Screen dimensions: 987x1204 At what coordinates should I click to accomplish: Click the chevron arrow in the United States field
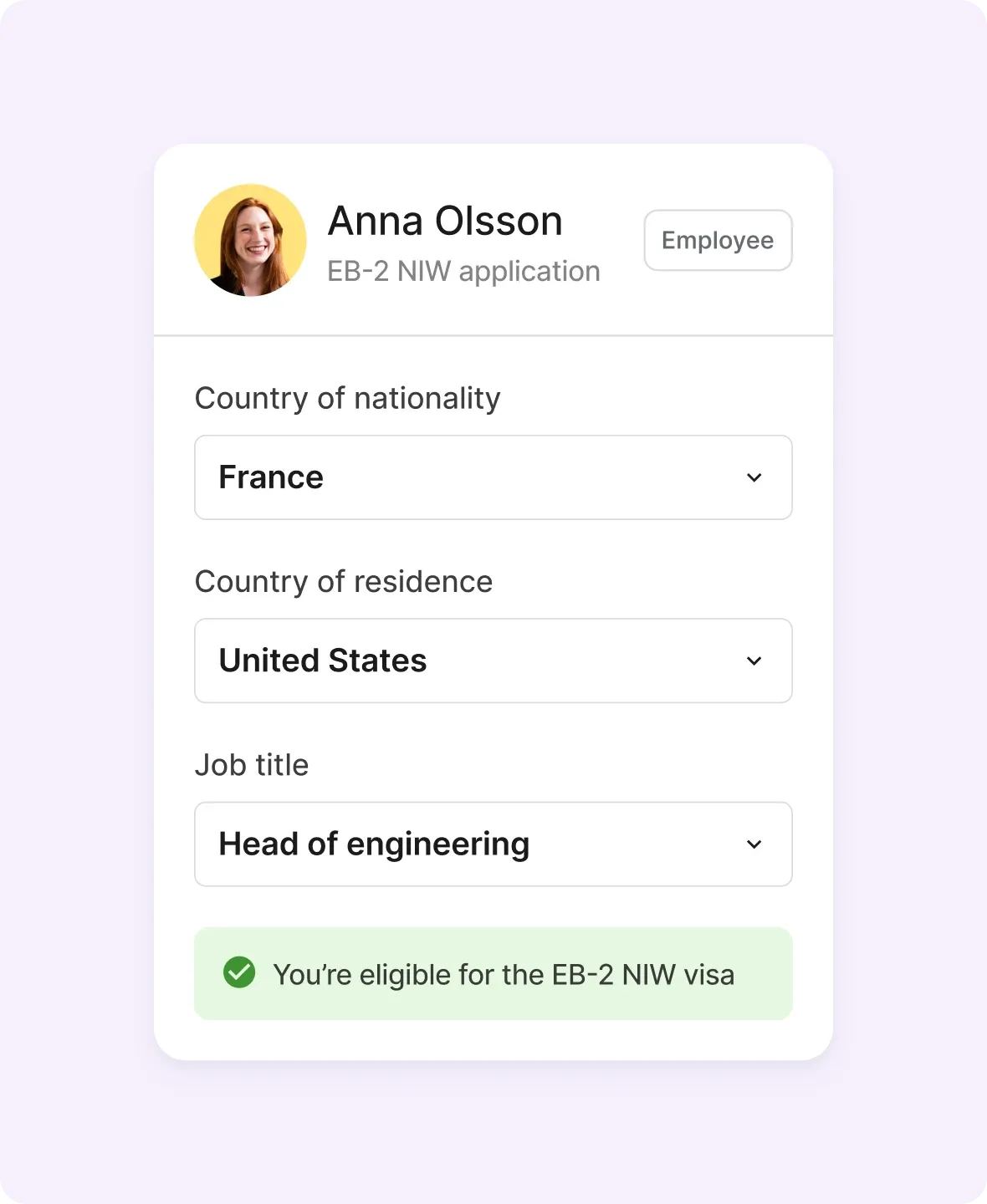(x=754, y=661)
